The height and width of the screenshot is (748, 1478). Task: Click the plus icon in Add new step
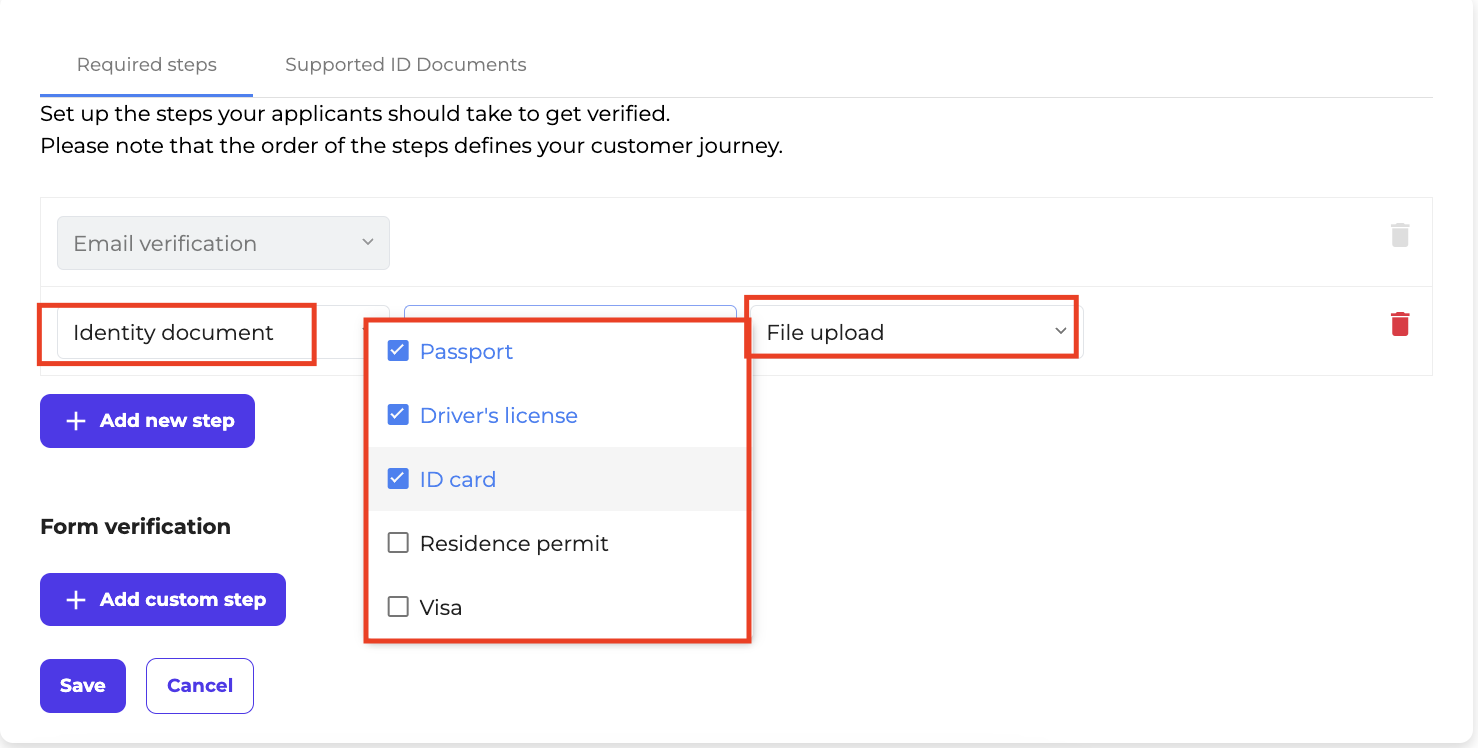[75, 421]
